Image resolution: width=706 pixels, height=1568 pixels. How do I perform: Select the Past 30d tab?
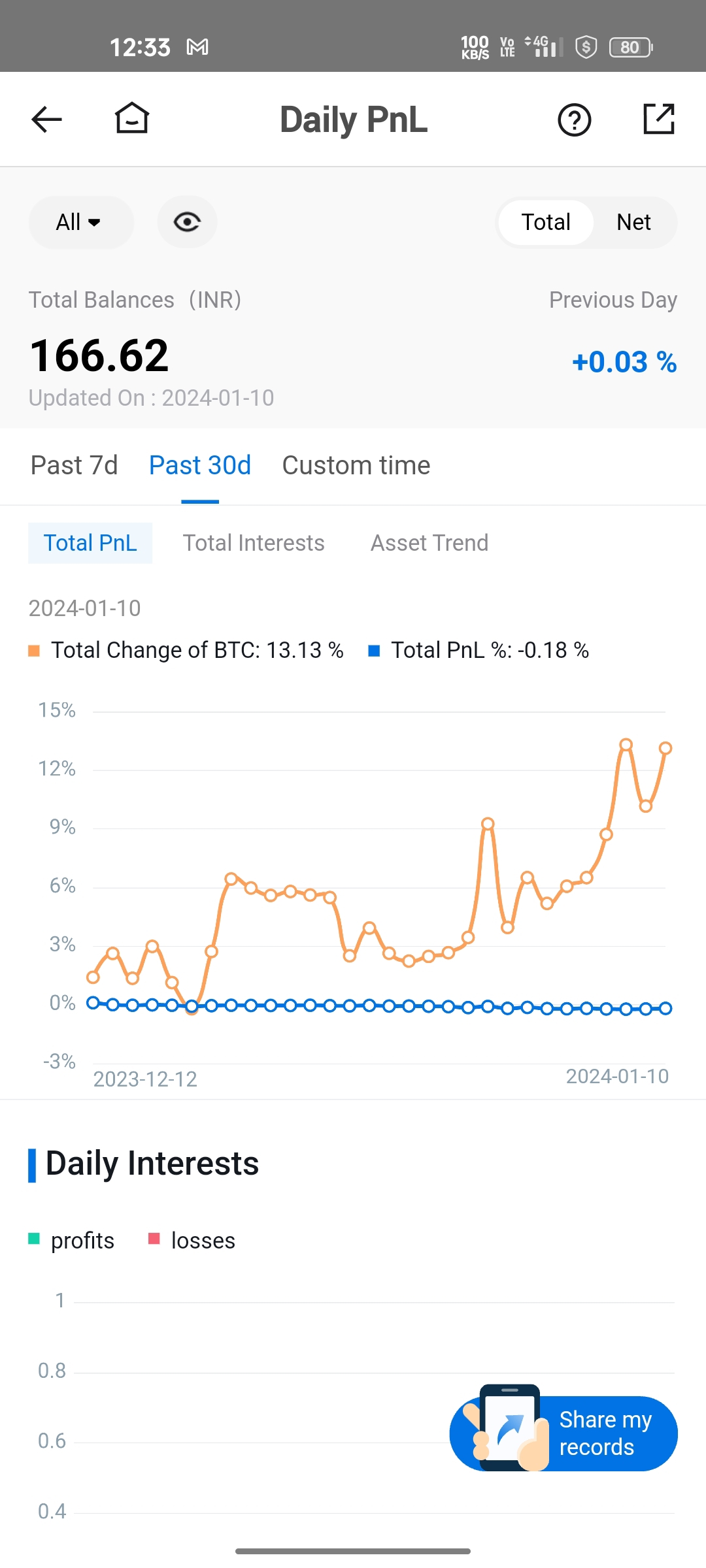pos(200,466)
